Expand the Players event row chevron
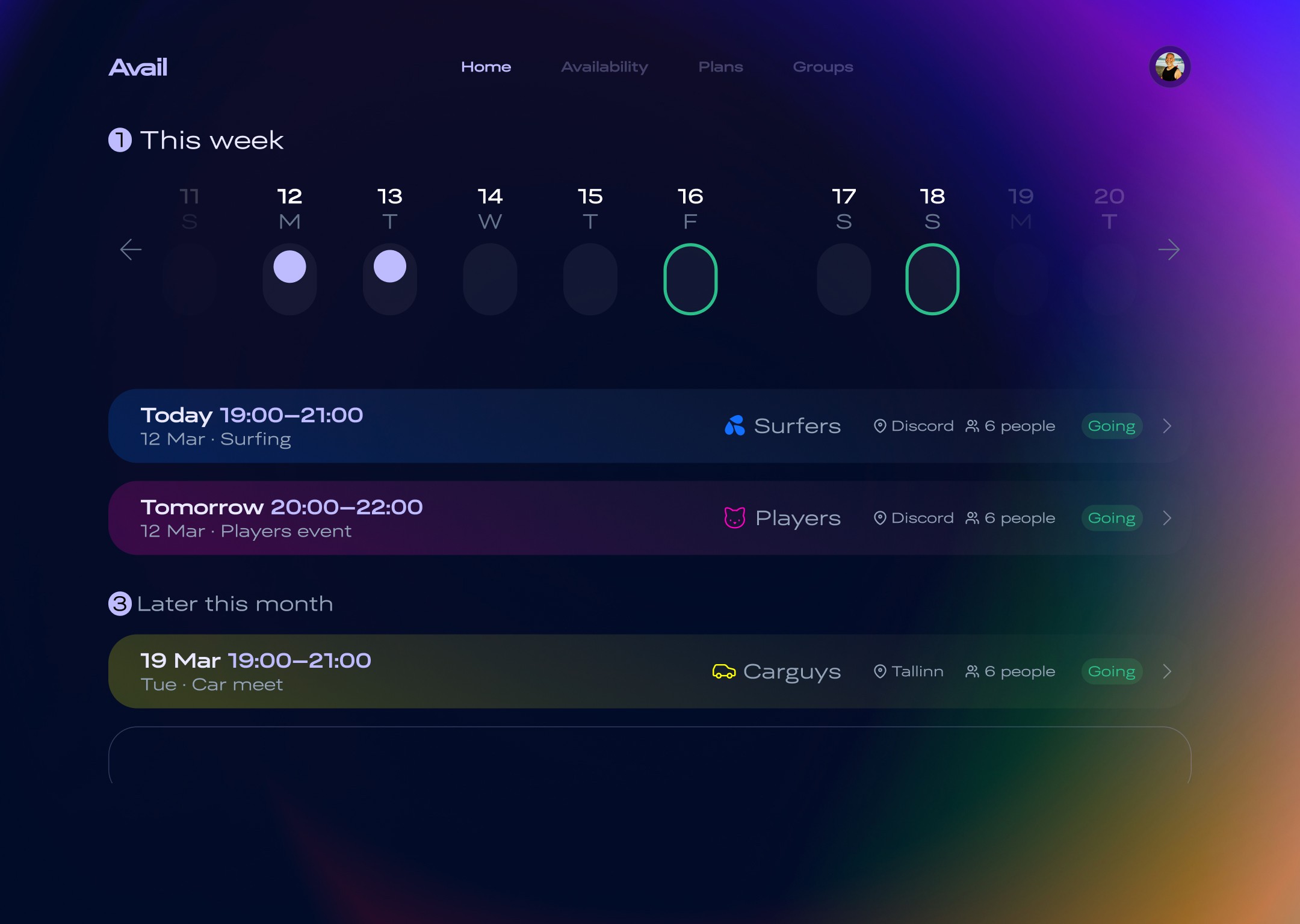Screen dimensions: 1300x924 (1167, 518)
